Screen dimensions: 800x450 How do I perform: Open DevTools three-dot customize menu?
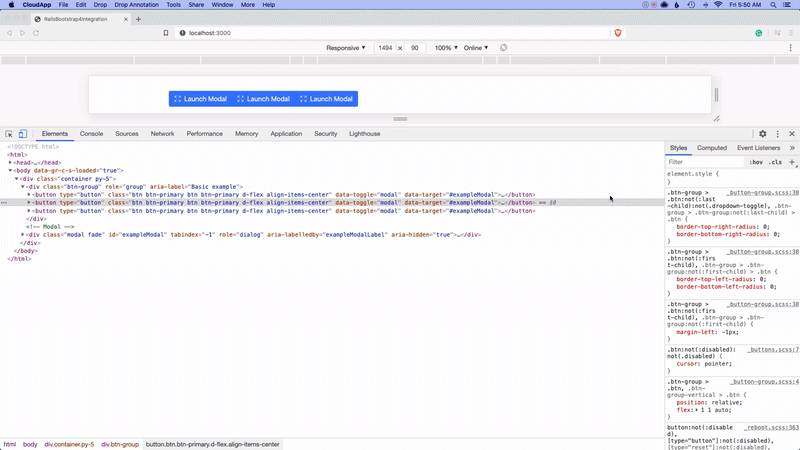777,134
